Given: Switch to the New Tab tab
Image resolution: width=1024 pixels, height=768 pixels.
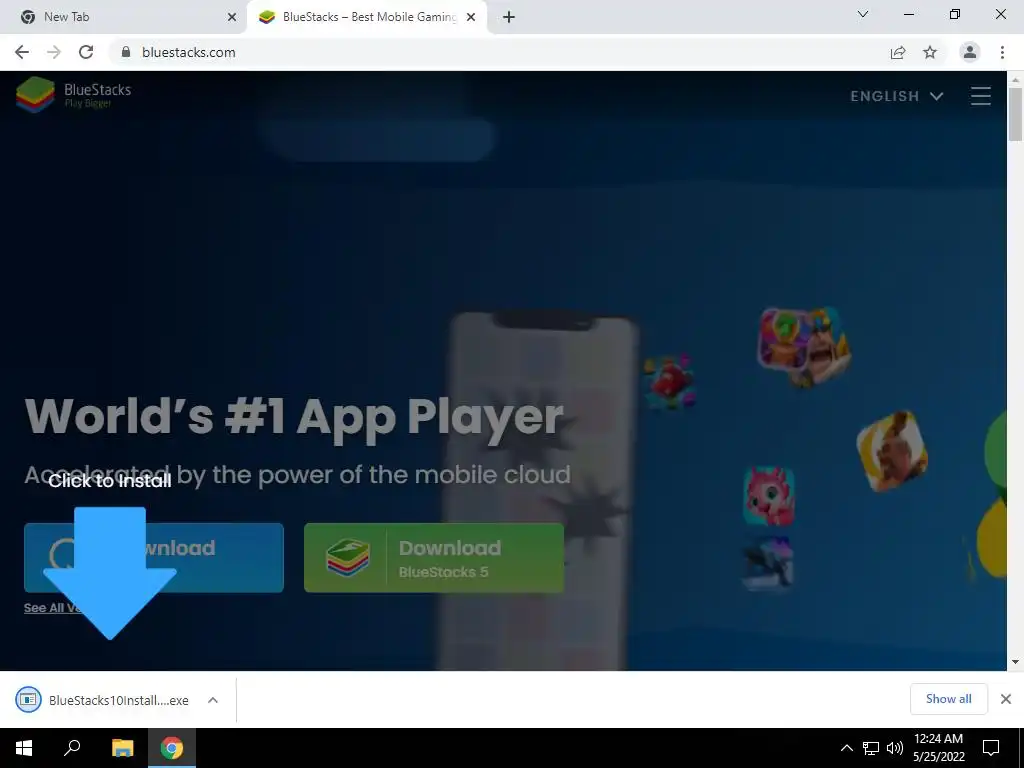Looking at the screenshot, I should tap(123, 17).
